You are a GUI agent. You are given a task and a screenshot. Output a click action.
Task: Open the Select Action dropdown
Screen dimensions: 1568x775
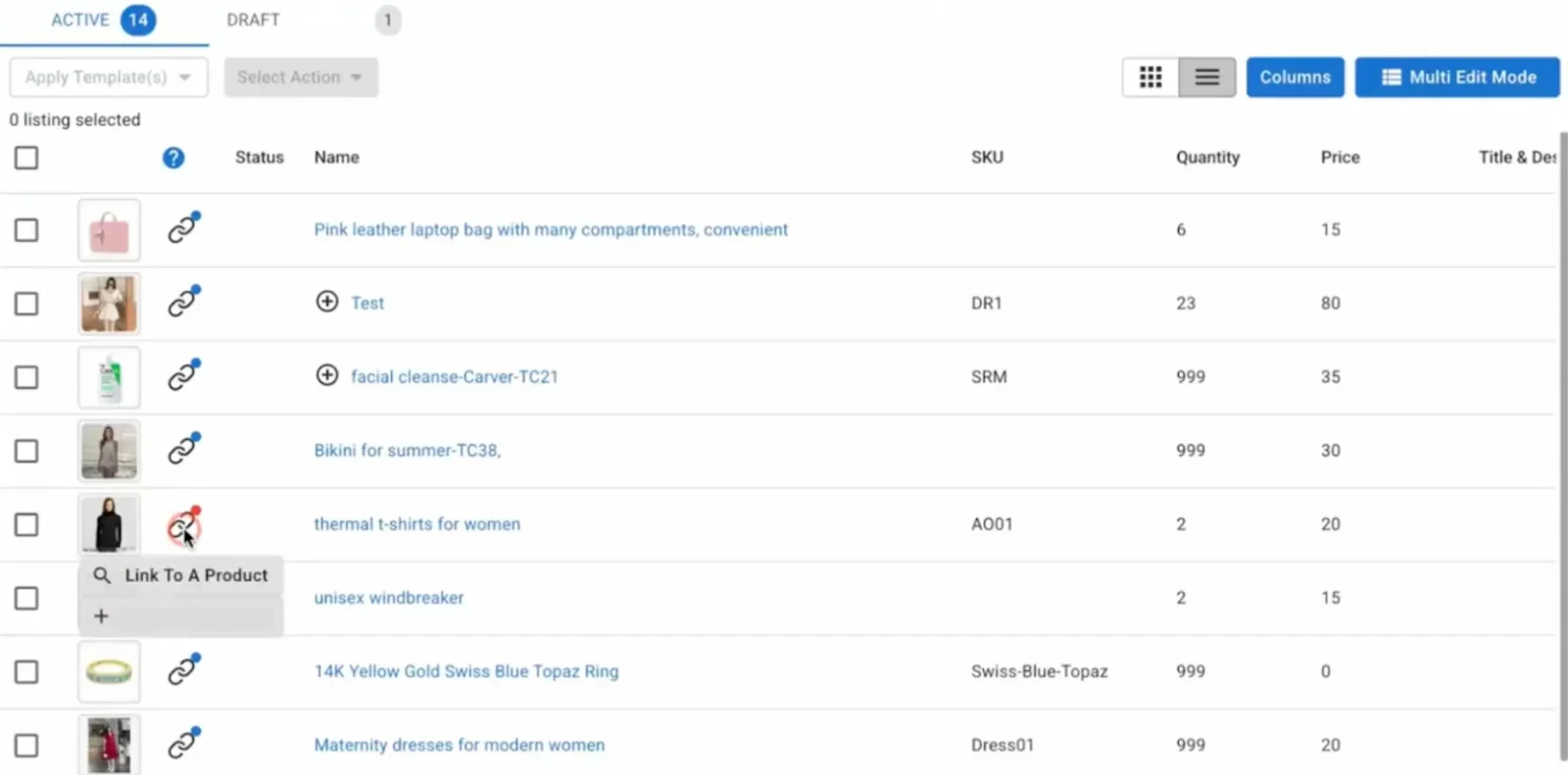(x=301, y=77)
